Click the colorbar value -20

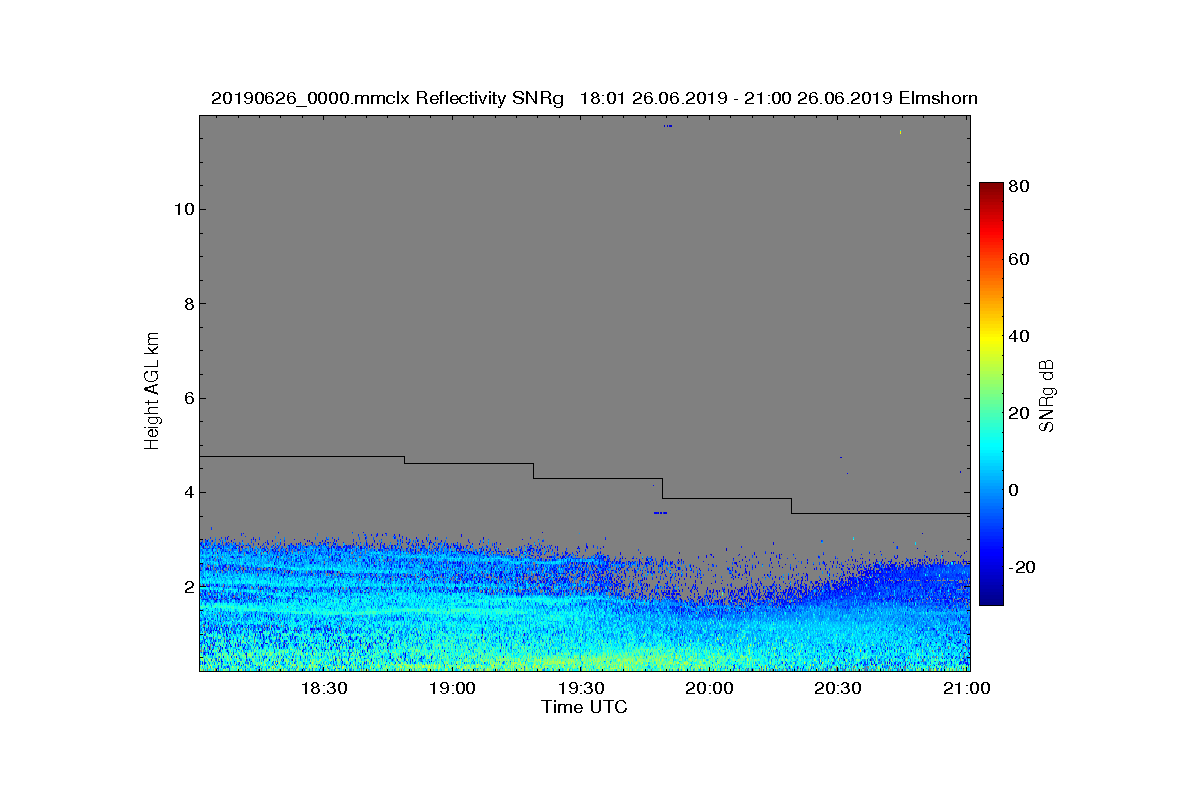pyautogui.click(x=1022, y=567)
